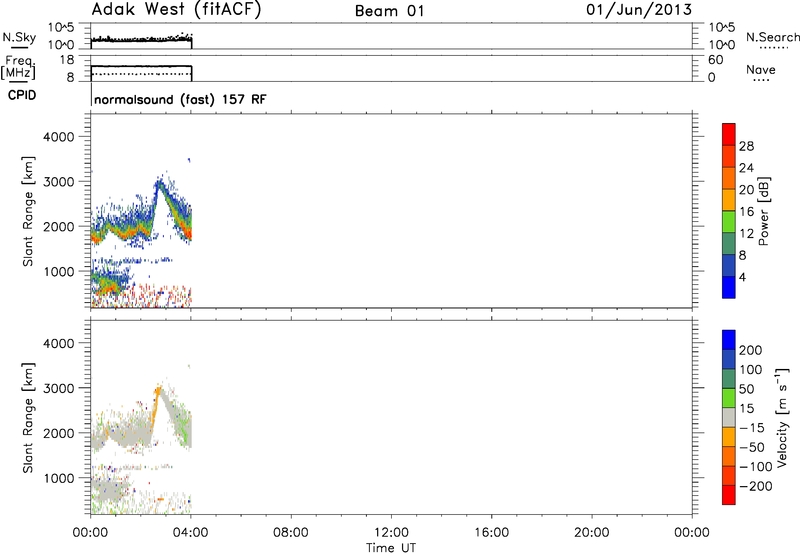The image size is (800, 554).
Task: Click the '04:00' time axis tick label
Action: pyautogui.click(x=191, y=533)
